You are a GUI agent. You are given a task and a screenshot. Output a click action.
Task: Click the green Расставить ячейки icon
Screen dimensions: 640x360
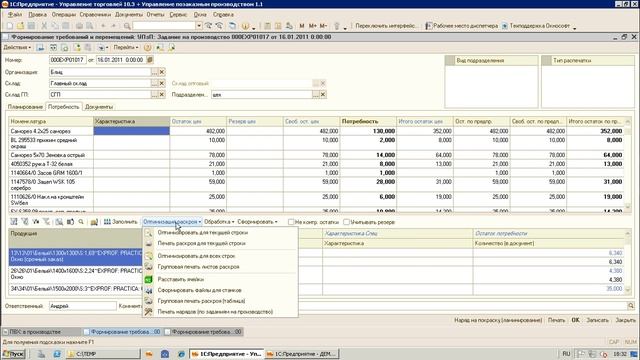click(149, 280)
